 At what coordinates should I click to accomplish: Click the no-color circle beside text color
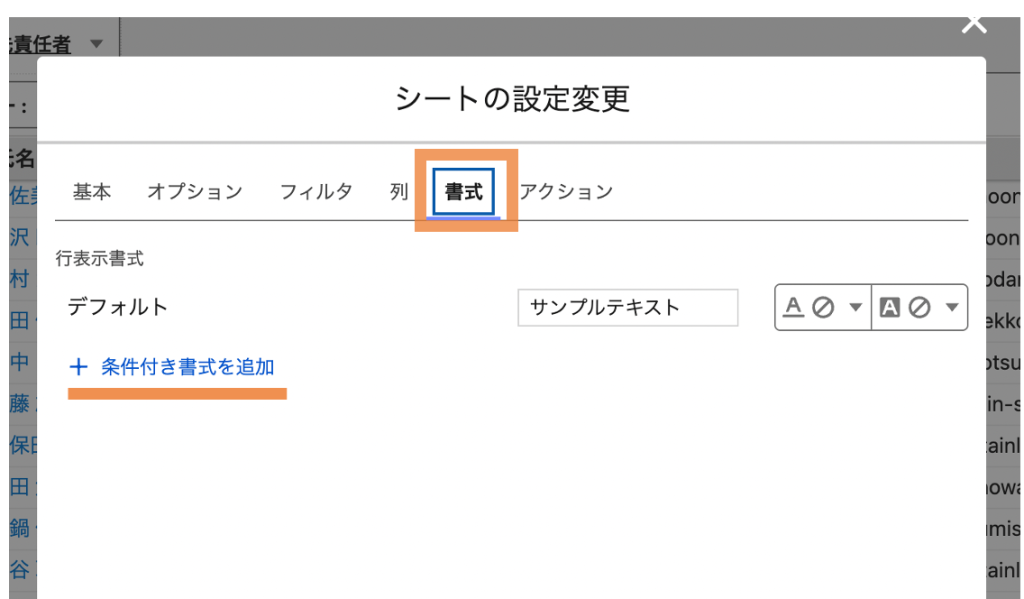pos(823,307)
